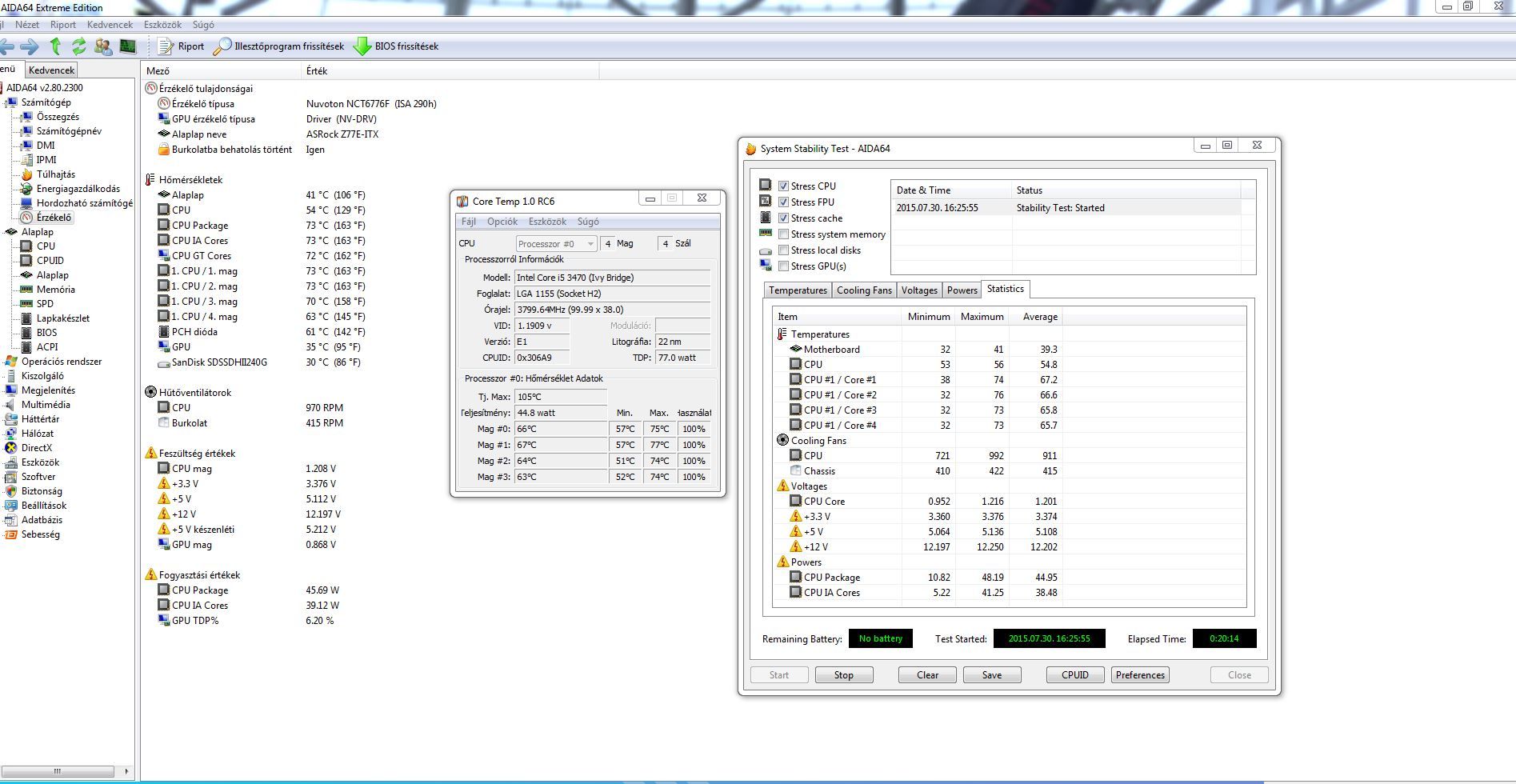The width and height of the screenshot is (1516, 784).
Task: Stop the stability test
Action: pos(844,675)
